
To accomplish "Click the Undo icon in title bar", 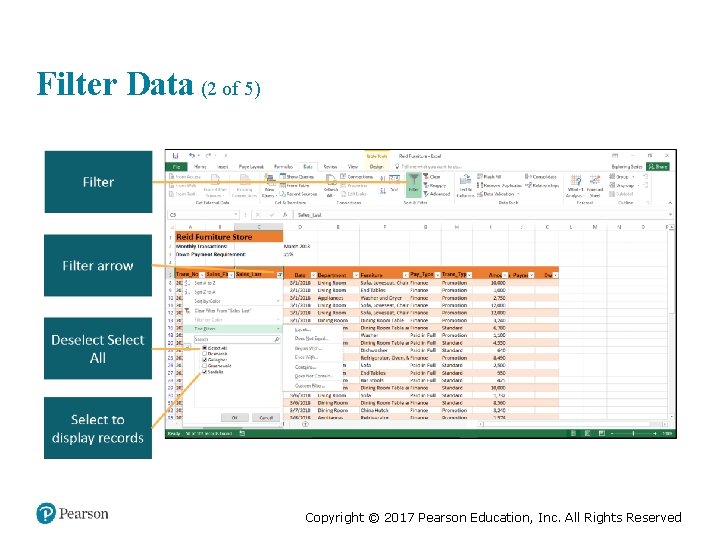I will [192, 156].
